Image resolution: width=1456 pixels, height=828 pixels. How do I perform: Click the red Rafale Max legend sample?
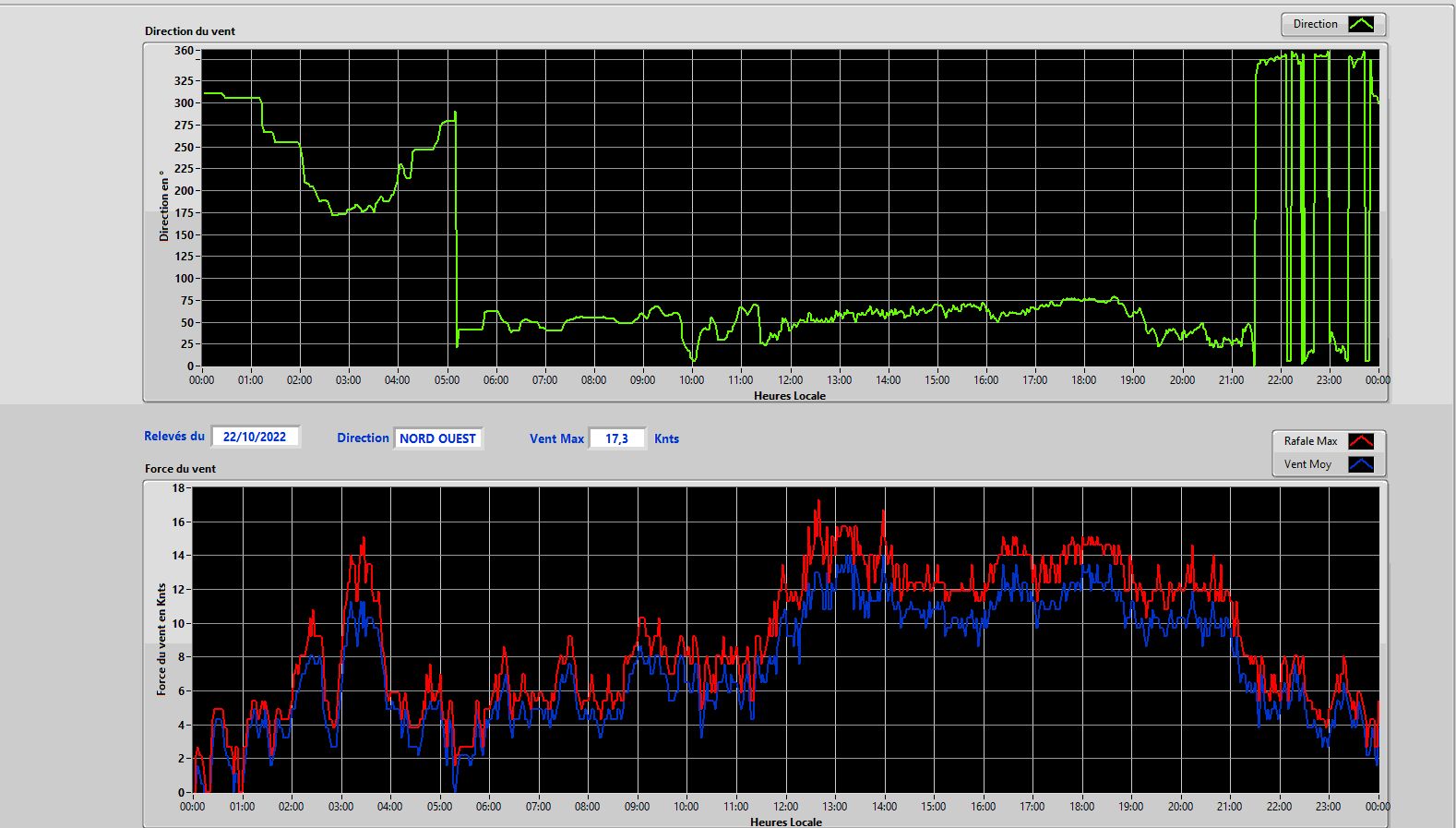click(x=1361, y=441)
